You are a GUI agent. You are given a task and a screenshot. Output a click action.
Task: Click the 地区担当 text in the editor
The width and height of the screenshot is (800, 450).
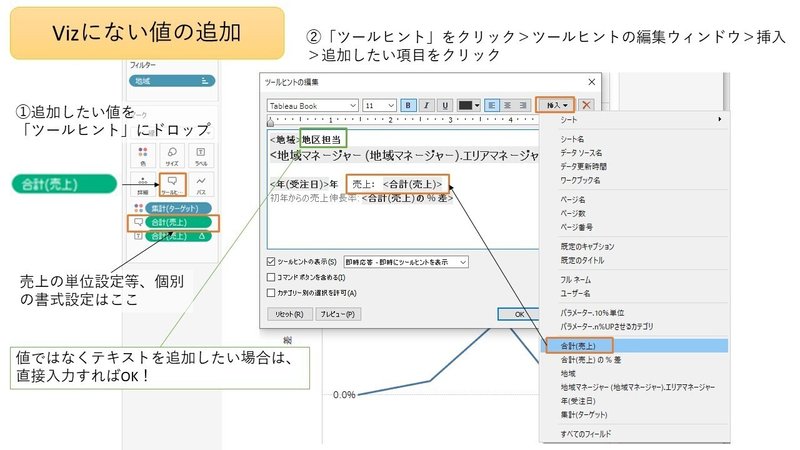click(x=321, y=139)
